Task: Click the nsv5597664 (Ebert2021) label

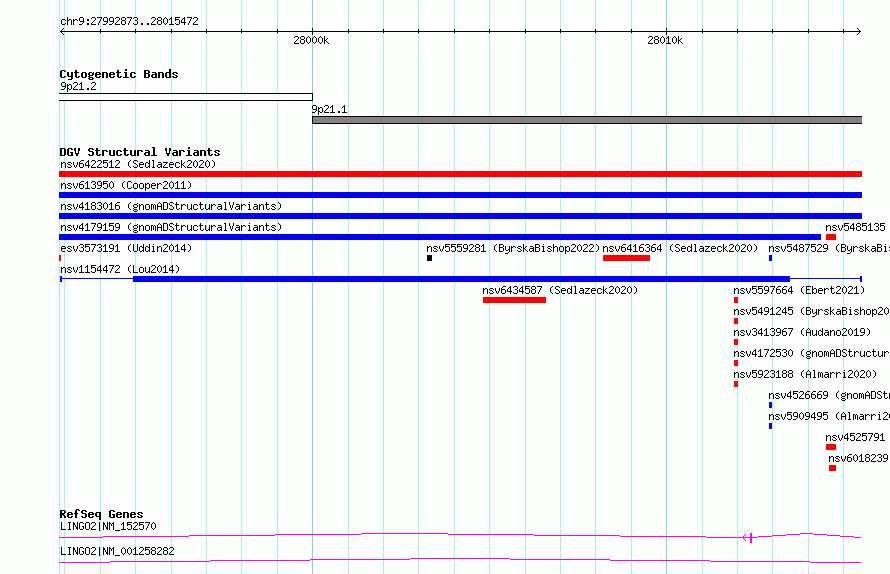Action: (x=799, y=290)
